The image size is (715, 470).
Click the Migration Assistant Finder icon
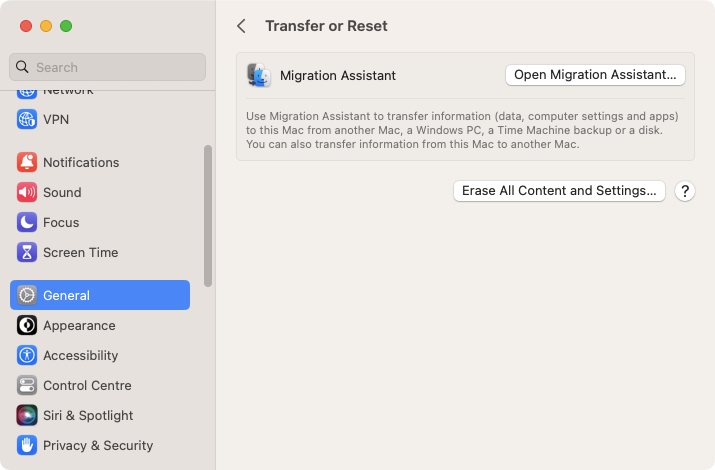coord(259,75)
